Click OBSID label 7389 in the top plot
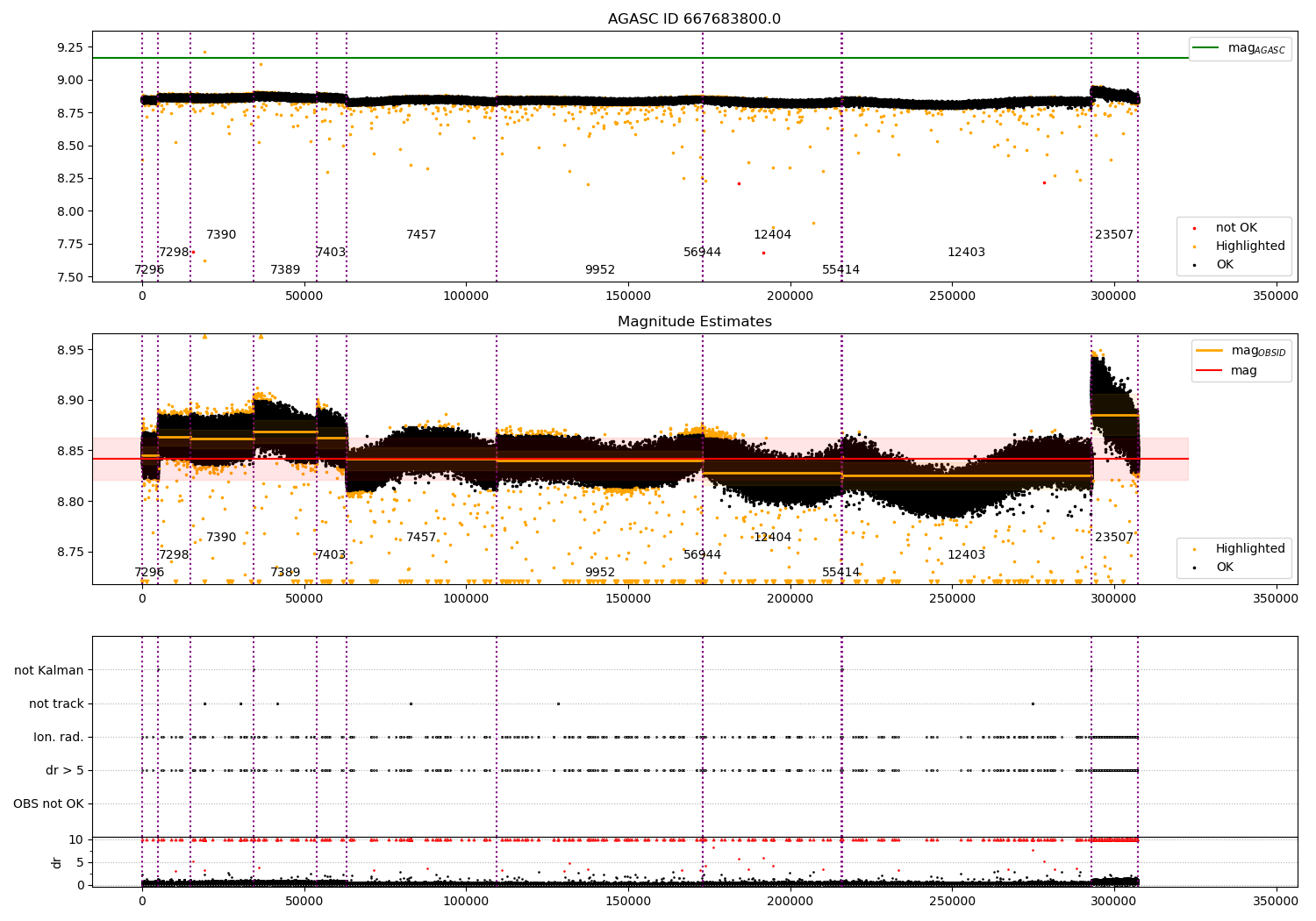 pyautogui.click(x=285, y=270)
